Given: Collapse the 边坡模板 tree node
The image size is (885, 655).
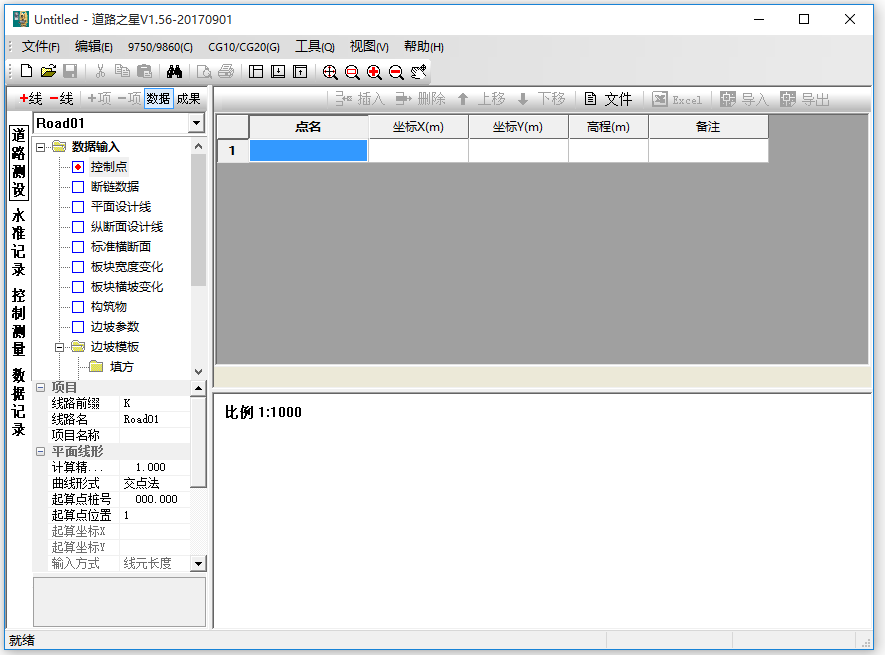Looking at the screenshot, I should [x=60, y=347].
